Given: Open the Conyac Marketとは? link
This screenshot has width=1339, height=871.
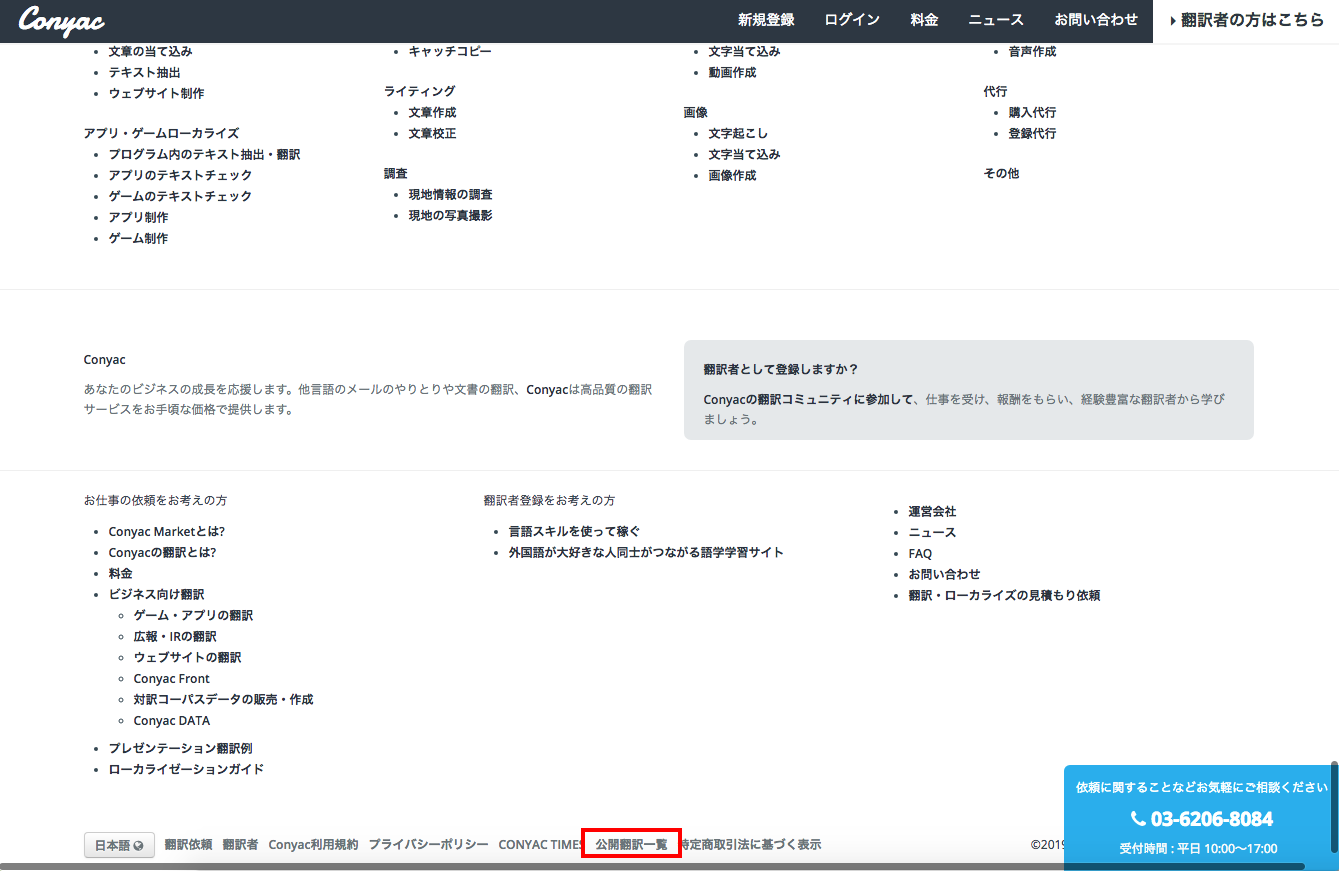Looking at the screenshot, I should (x=167, y=532).
